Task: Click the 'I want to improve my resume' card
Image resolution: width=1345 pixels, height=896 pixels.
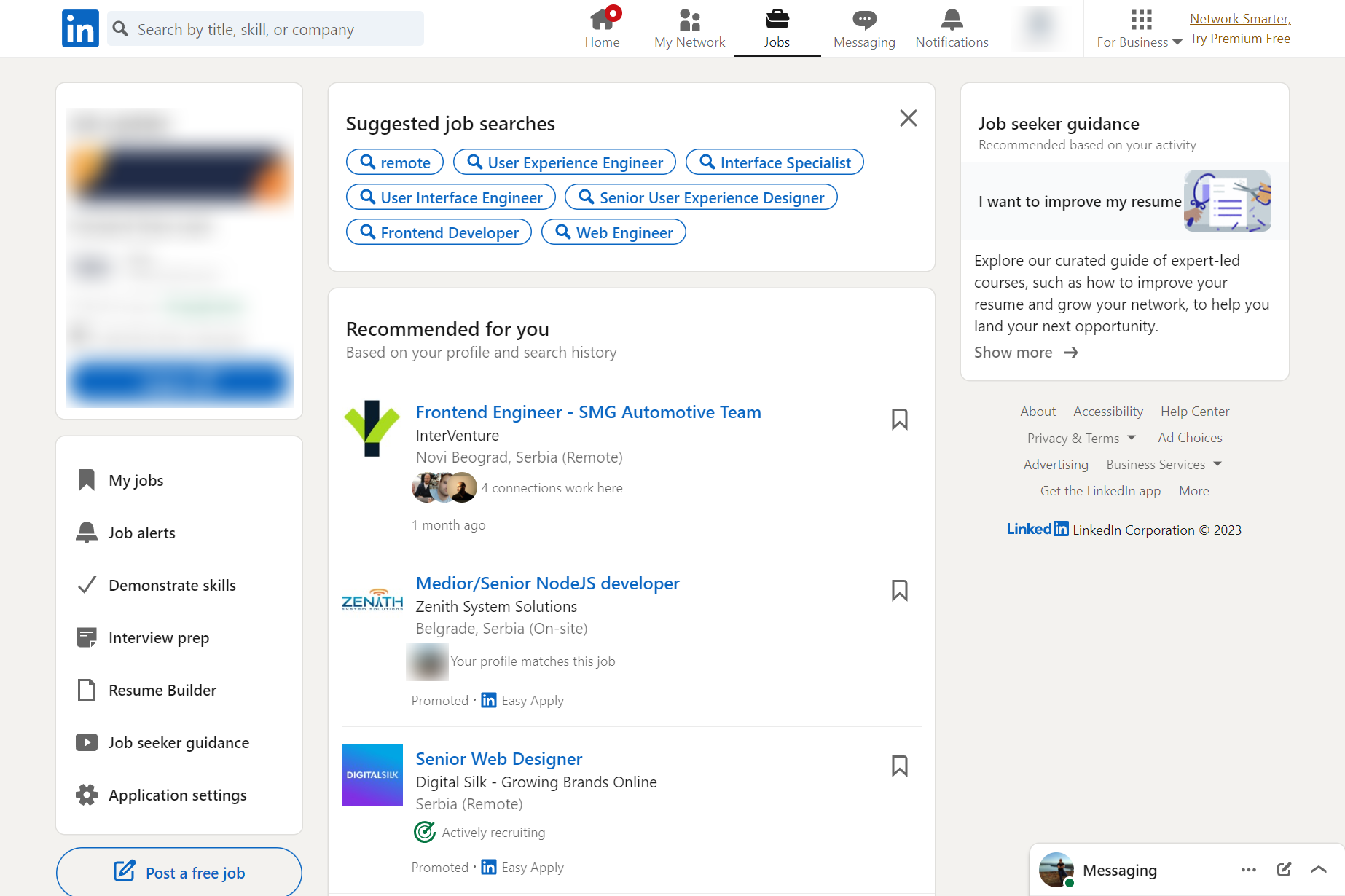Action: 1125,201
